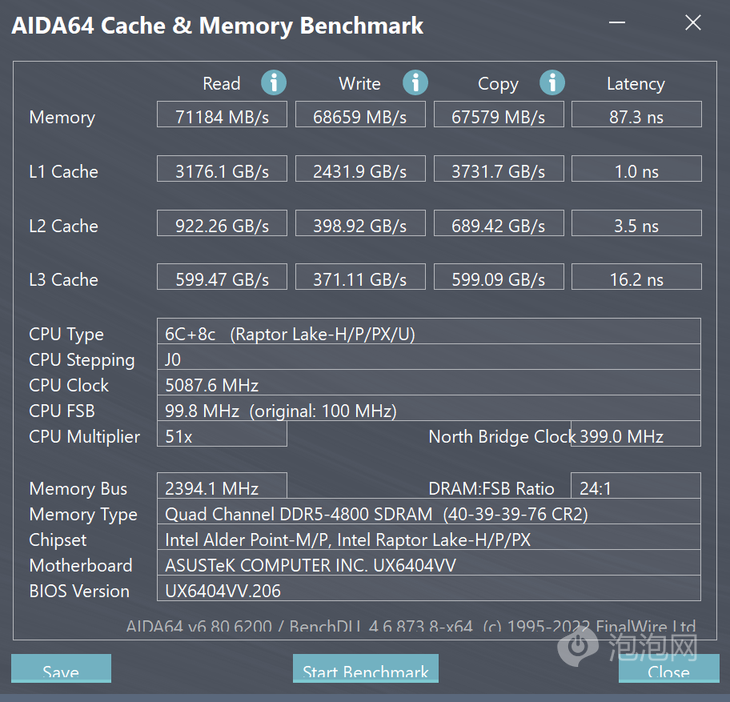730x702 pixels.
Task: Select the L3 Cache Latency field
Action: pyautogui.click(x=636, y=277)
